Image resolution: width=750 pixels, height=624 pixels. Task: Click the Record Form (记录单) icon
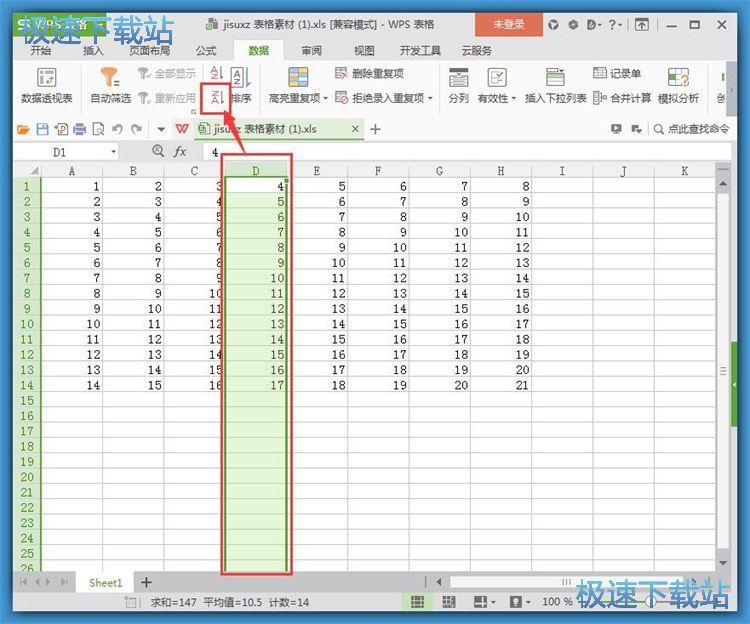[x=617, y=73]
